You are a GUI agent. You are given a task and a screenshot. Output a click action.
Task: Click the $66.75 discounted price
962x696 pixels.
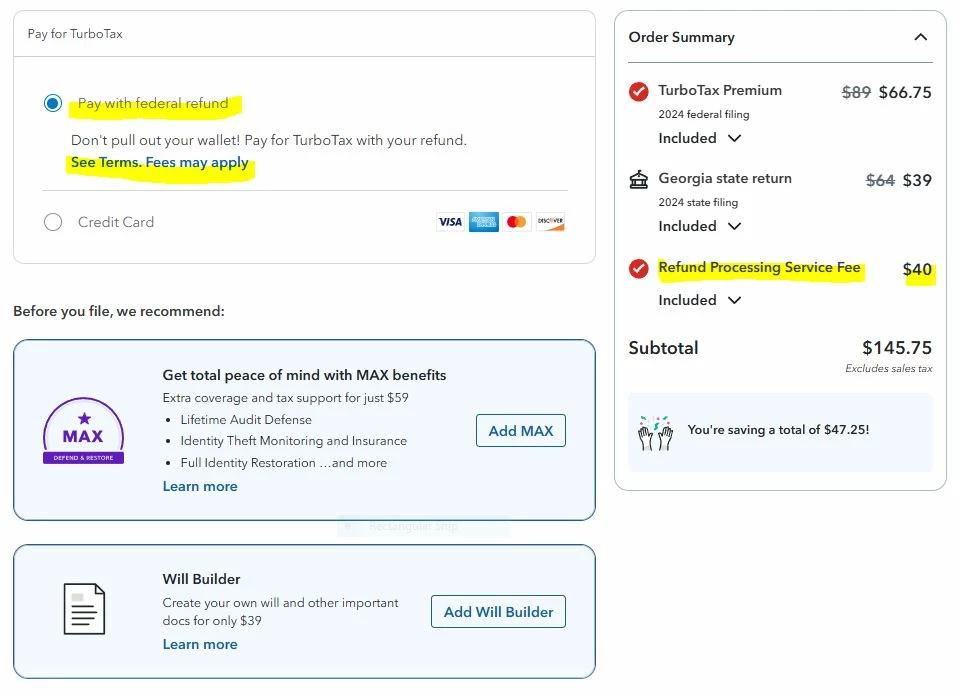(905, 93)
